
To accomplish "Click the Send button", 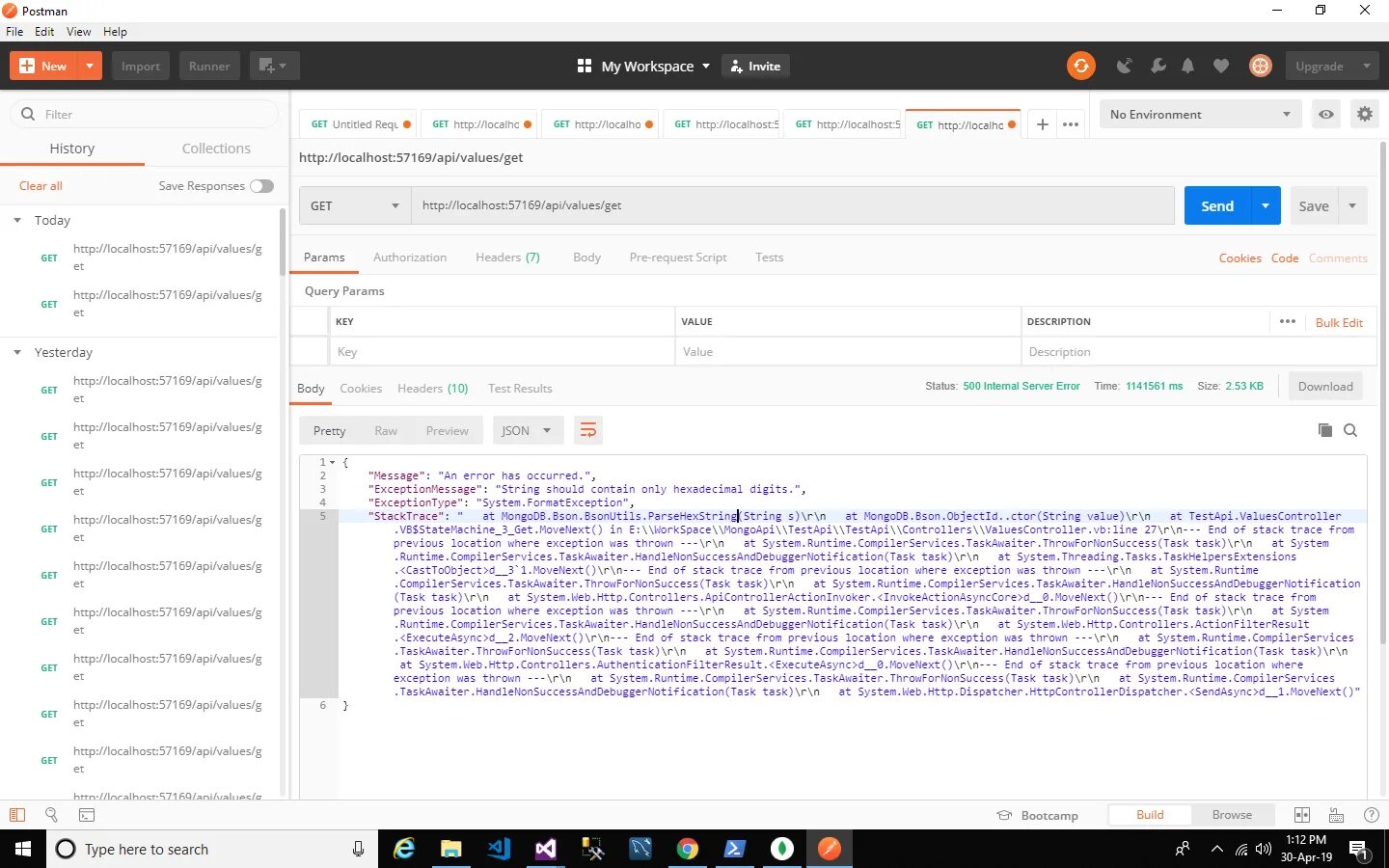I will (1217, 205).
